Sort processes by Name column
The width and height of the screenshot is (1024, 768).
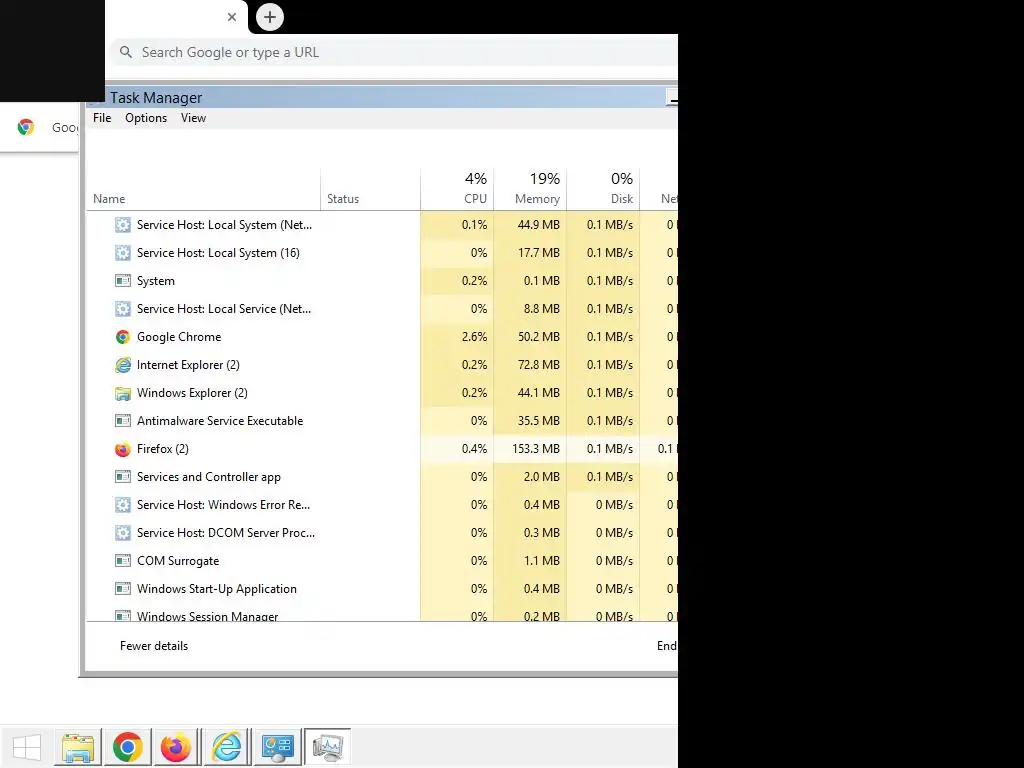[203, 189]
